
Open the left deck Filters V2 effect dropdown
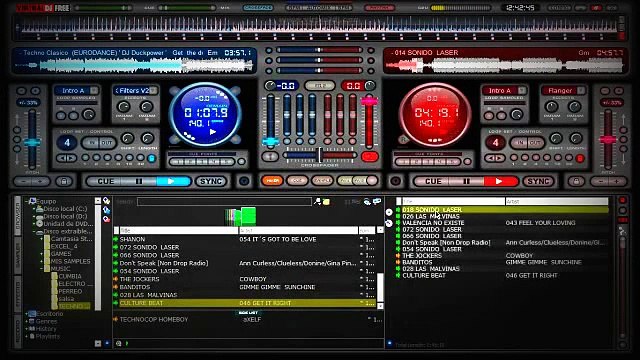pos(153,90)
